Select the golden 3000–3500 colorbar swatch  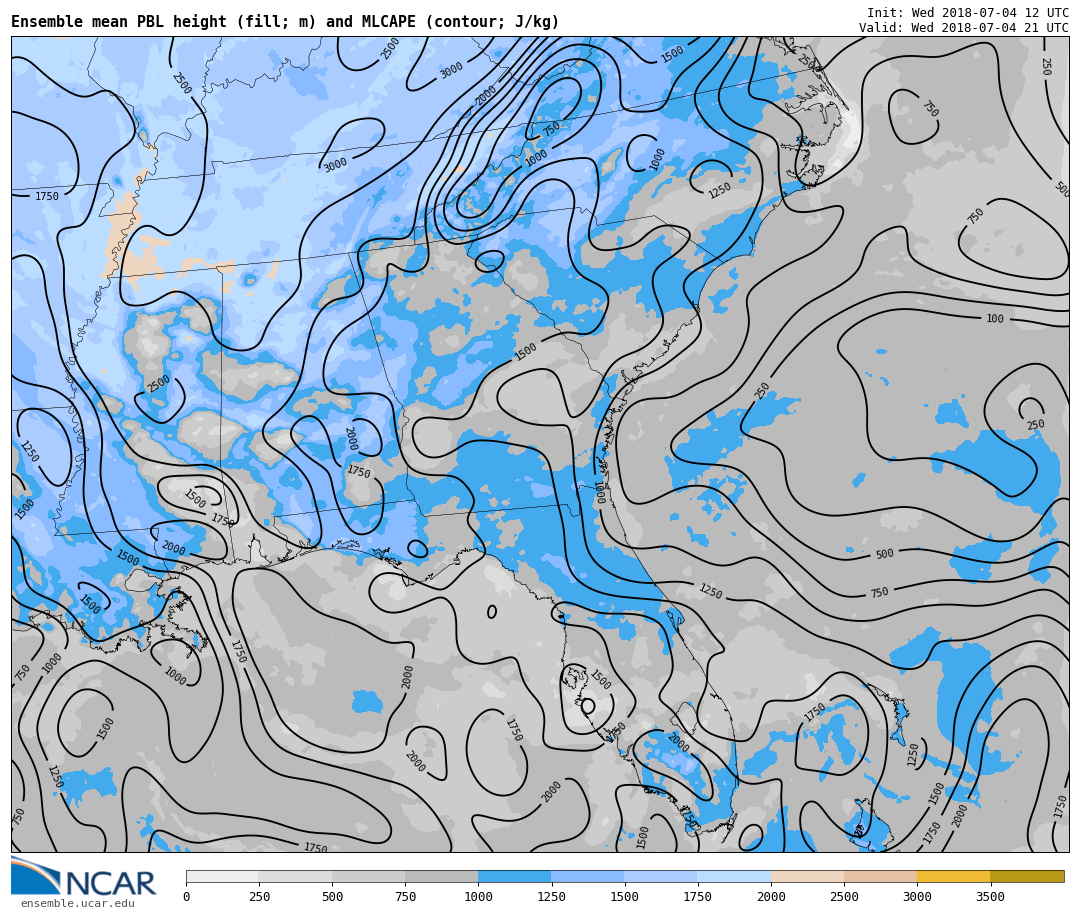click(953, 876)
